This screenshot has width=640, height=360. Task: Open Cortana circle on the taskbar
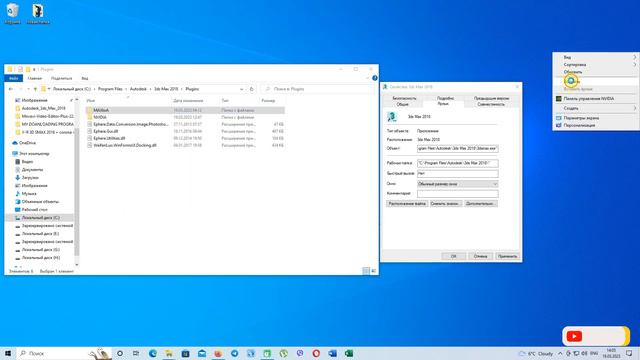120,353
